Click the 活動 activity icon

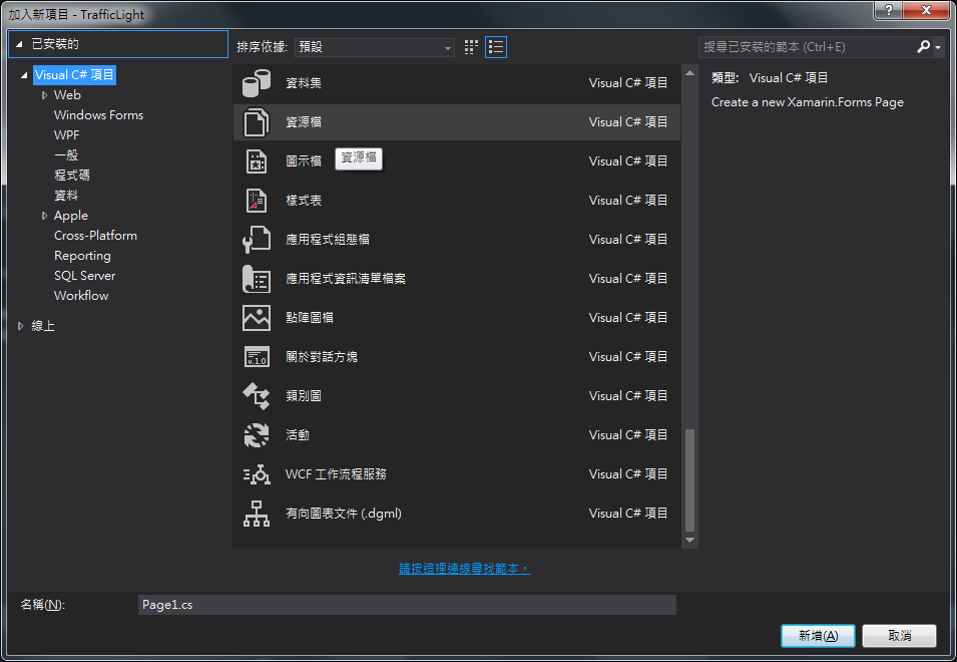pyautogui.click(x=256, y=435)
